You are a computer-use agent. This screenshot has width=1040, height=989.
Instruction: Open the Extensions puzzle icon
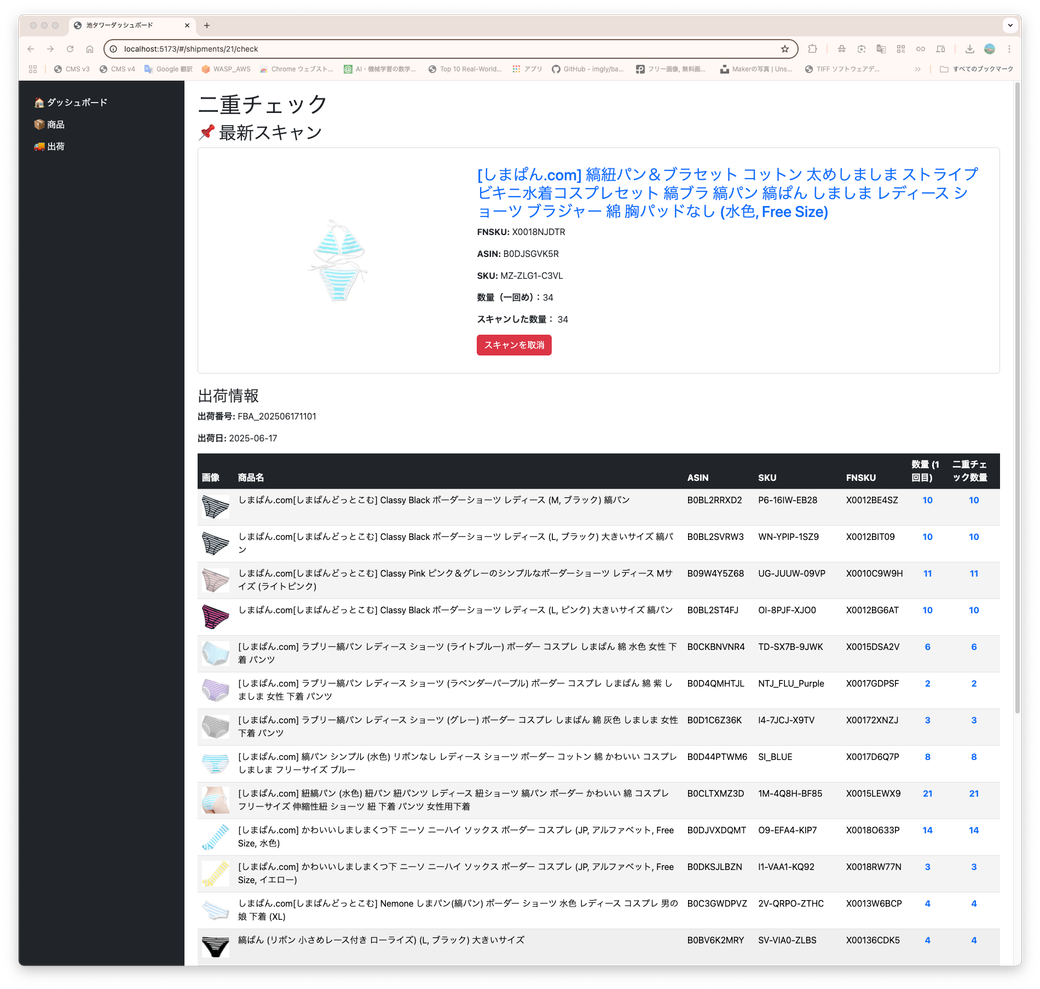812,49
